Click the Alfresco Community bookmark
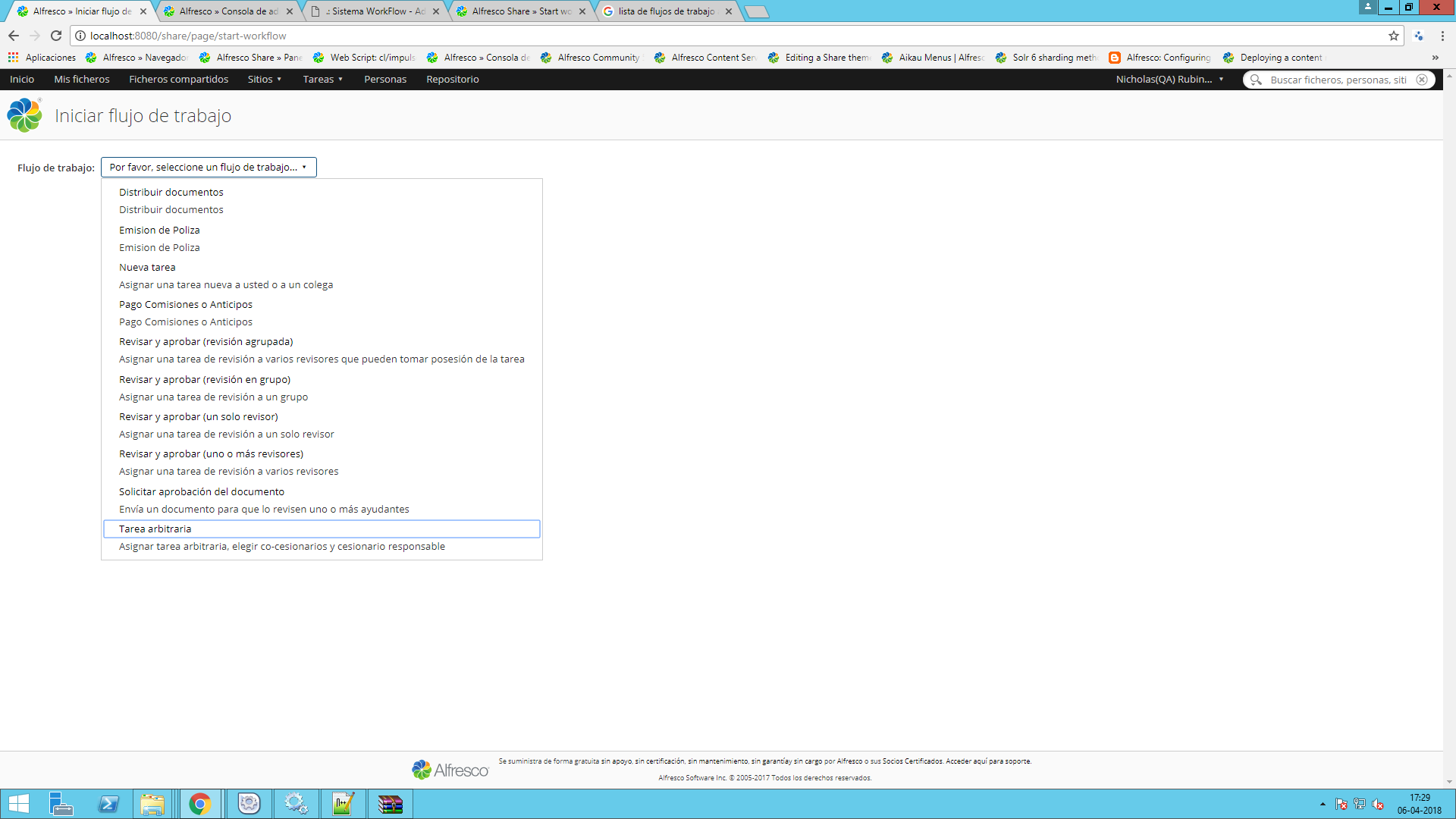The width and height of the screenshot is (1456, 819). 591,58
